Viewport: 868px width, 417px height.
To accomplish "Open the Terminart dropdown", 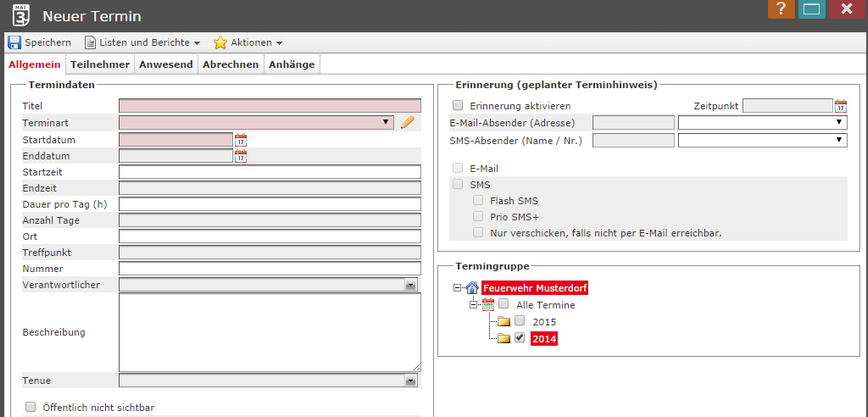I will (386, 122).
